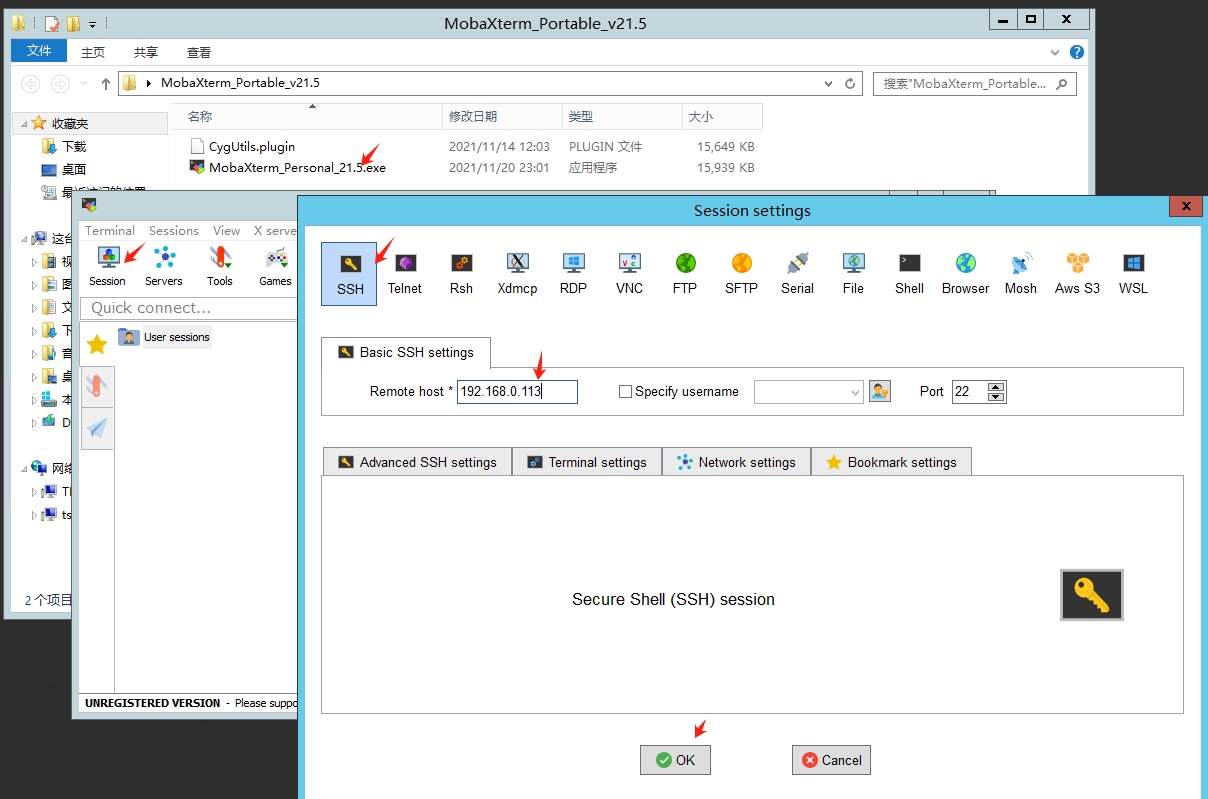Open the Games toolbar icon in MobaXterm
The image size is (1208, 799).
pyautogui.click(x=276, y=266)
